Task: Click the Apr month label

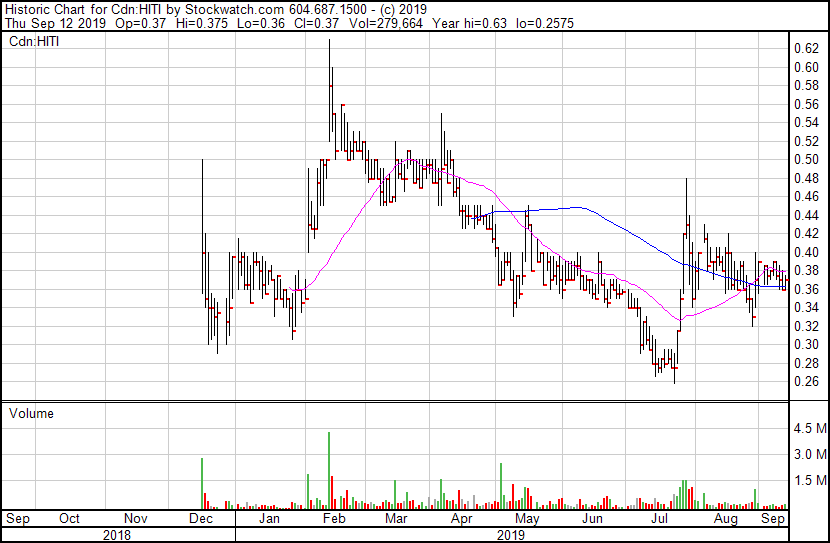Action: [x=462, y=519]
